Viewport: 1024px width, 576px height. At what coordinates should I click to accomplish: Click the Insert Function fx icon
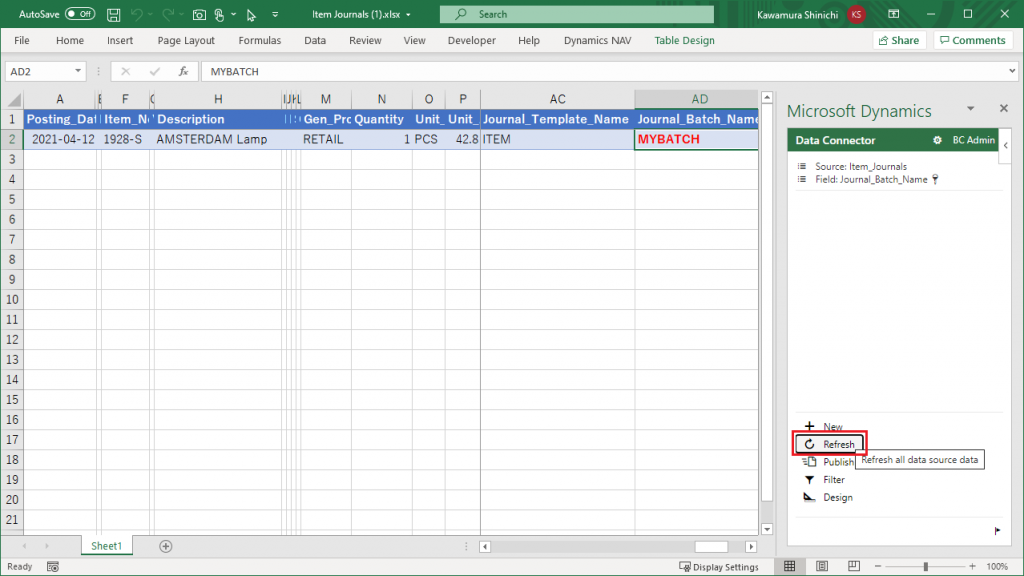click(x=183, y=72)
